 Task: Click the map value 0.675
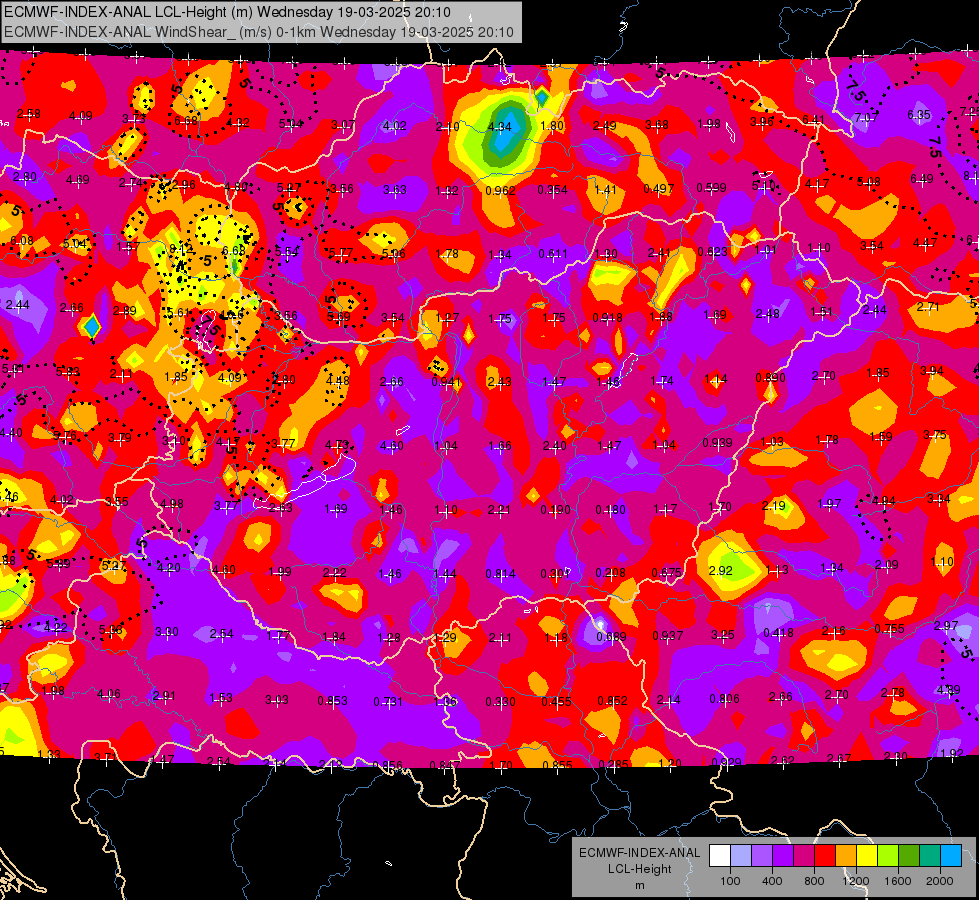[666, 573]
